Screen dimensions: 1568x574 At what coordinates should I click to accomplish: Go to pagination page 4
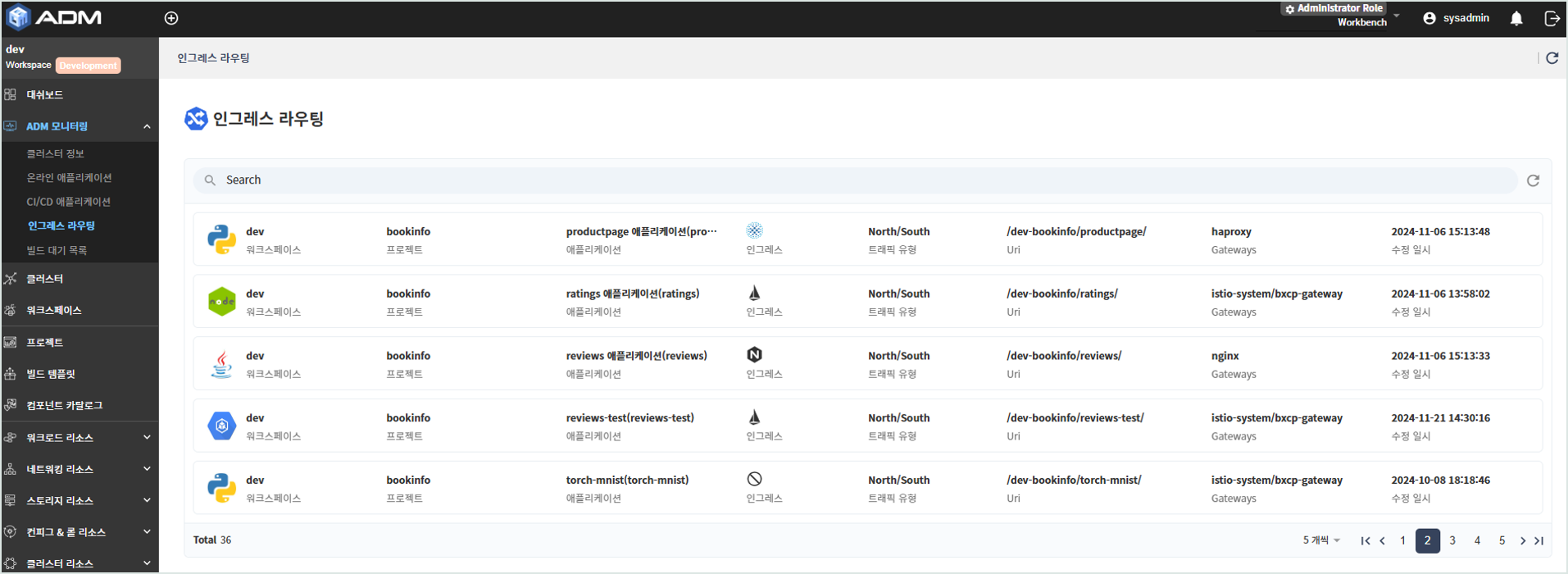click(x=1477, y=540)
